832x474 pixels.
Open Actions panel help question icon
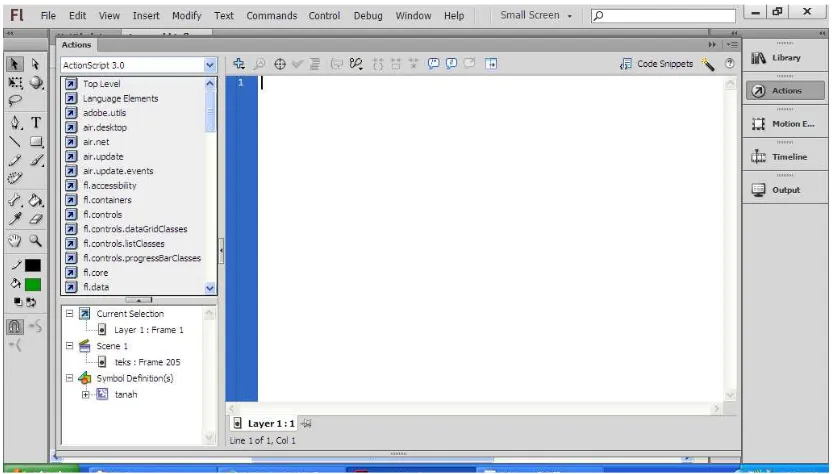pos(730,64)
